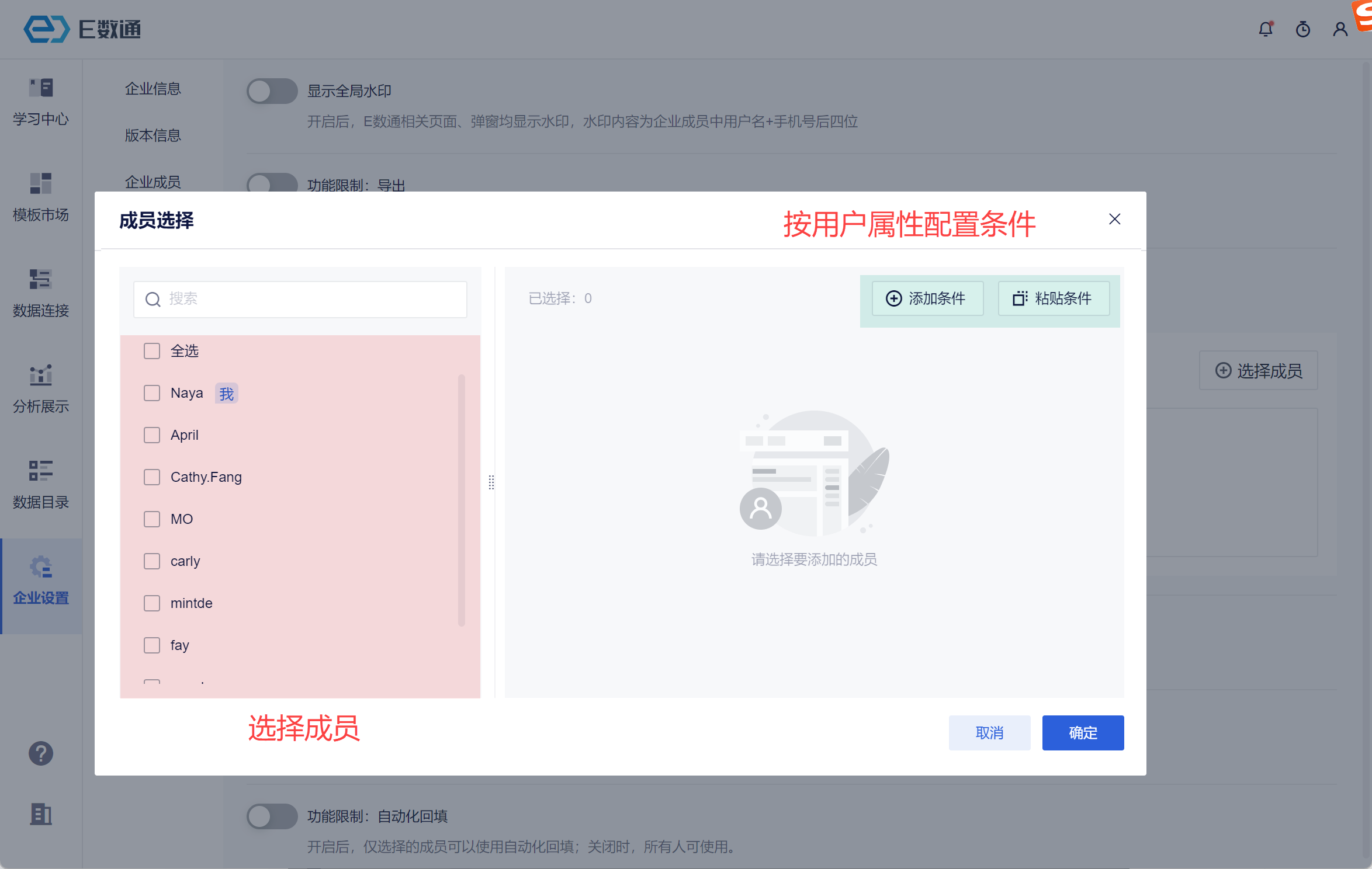The height and width of the screenshot is (869, 1372).
Task: Open the 企业信息 menu item
Action: [153, 89]
